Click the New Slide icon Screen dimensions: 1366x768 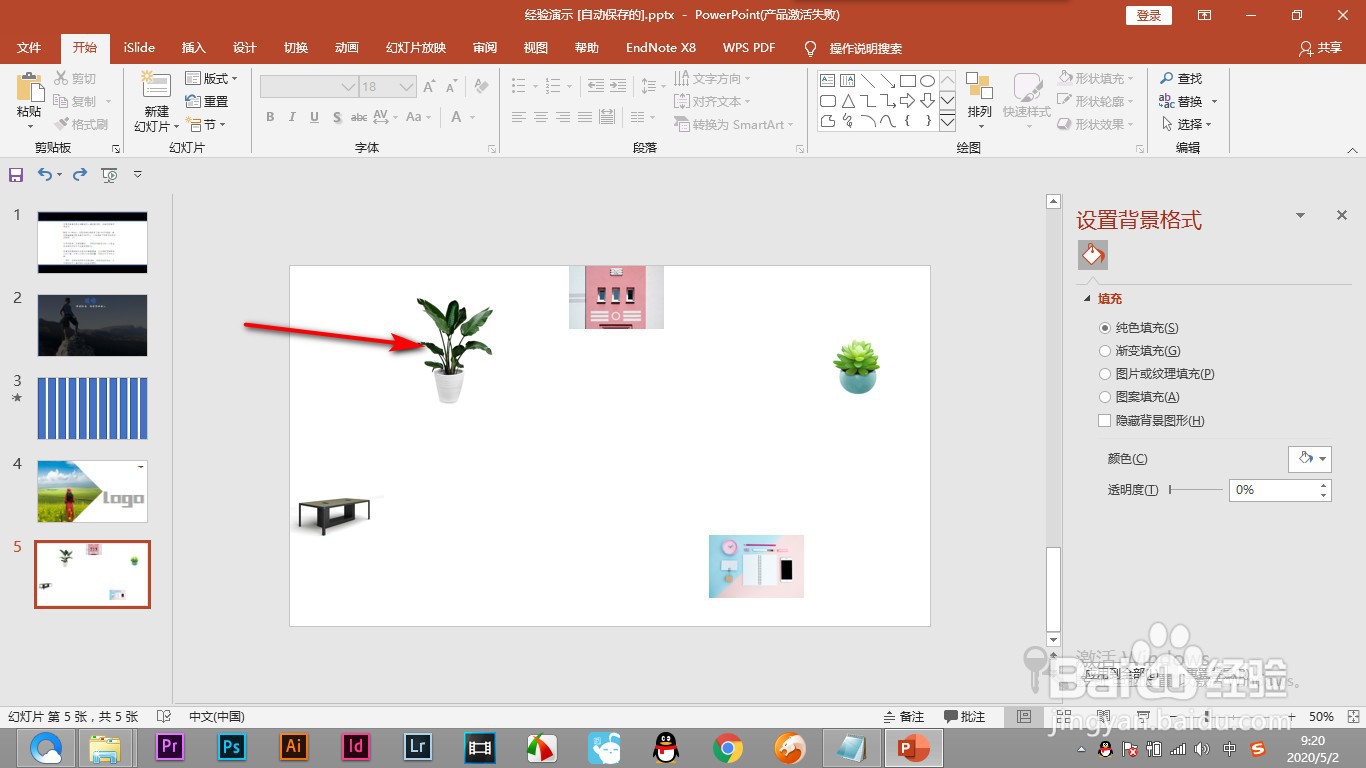[x=156, y=86]
